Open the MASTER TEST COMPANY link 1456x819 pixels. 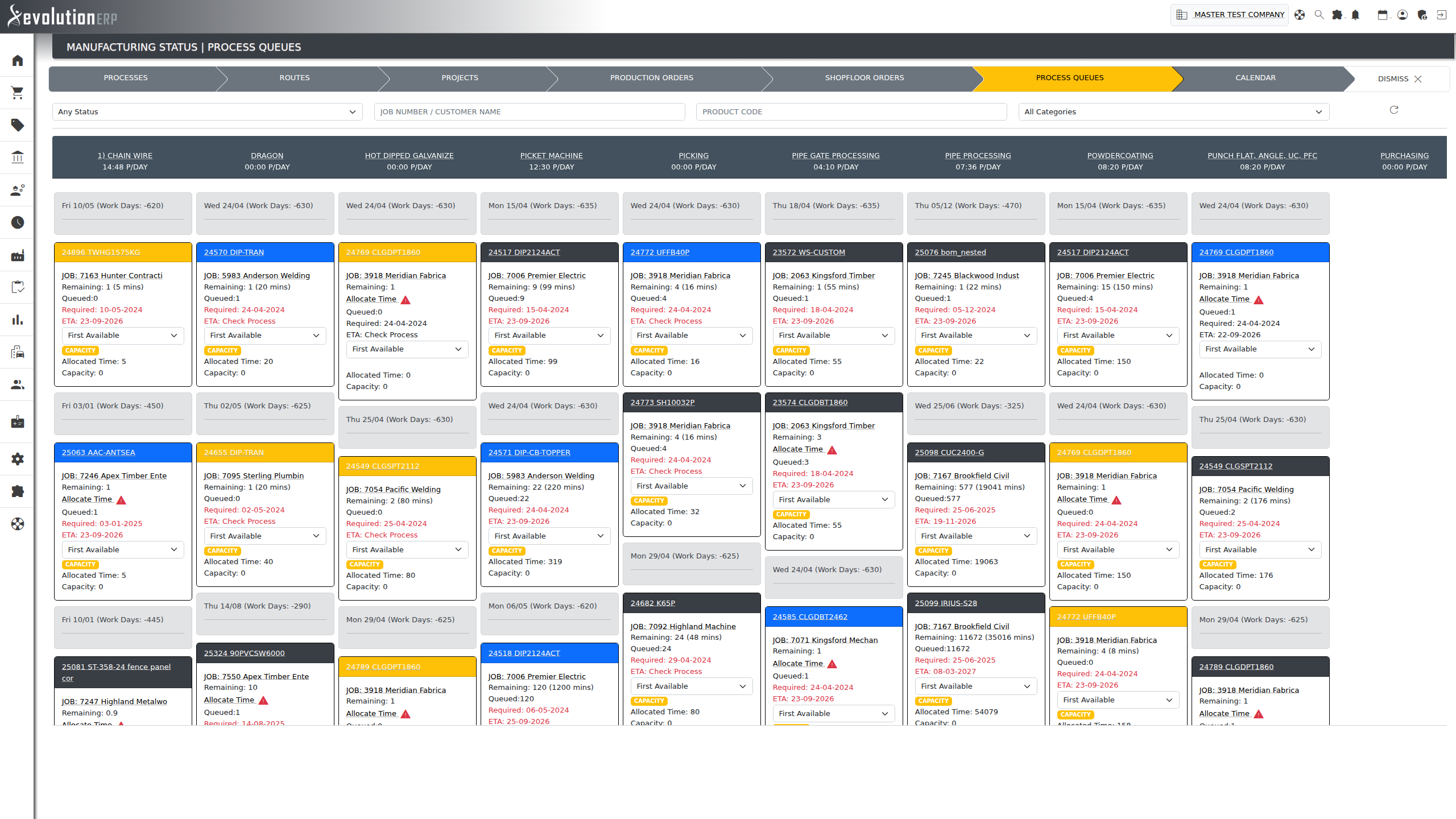tap(1239, 15)
